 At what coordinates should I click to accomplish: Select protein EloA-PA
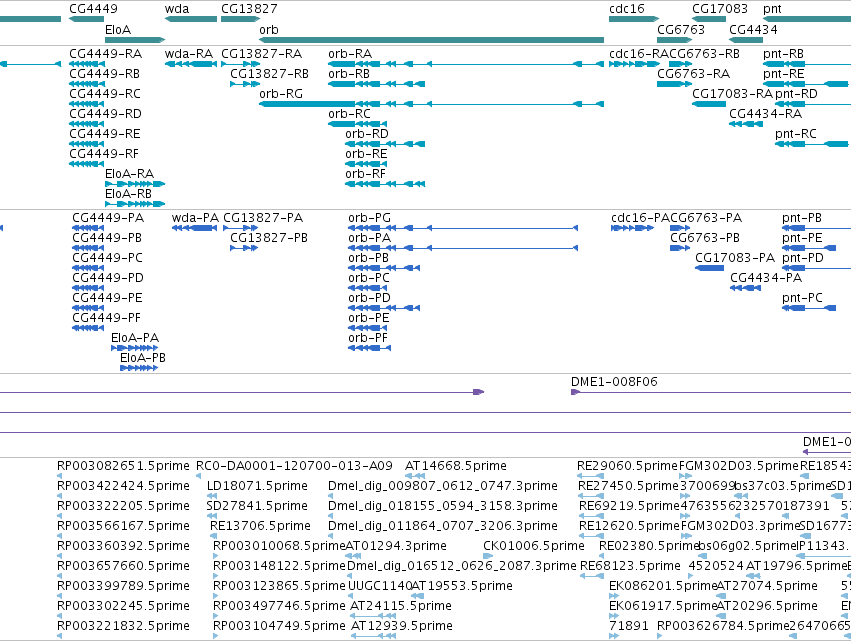(135, 338)
